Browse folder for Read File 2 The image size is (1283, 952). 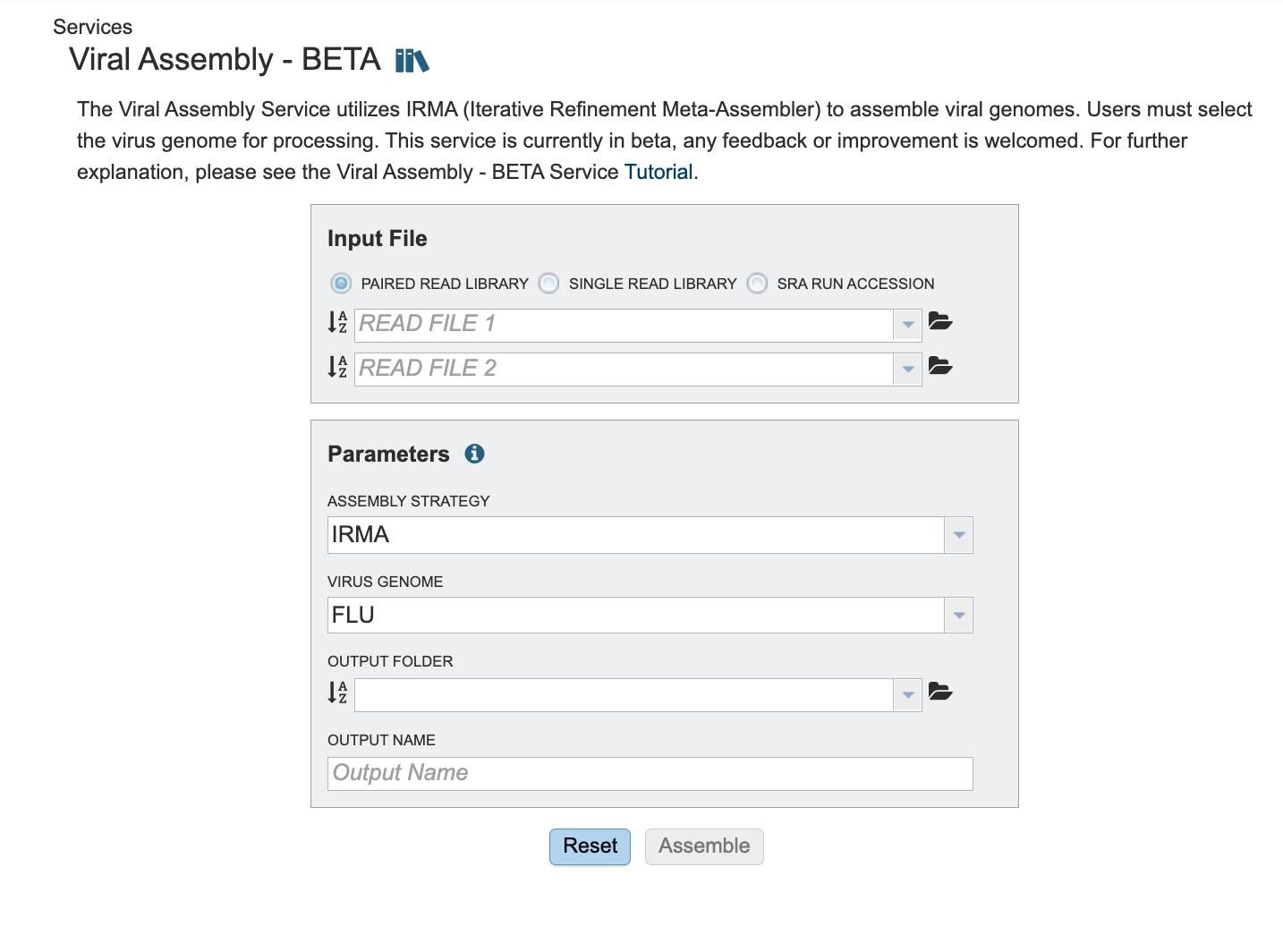click(x=939, y=366)
